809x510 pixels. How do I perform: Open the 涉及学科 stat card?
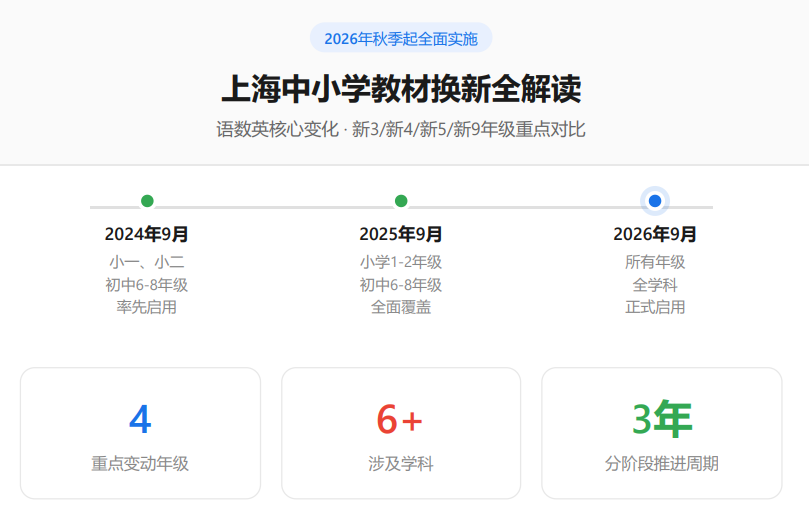click(x=401, y=433)
